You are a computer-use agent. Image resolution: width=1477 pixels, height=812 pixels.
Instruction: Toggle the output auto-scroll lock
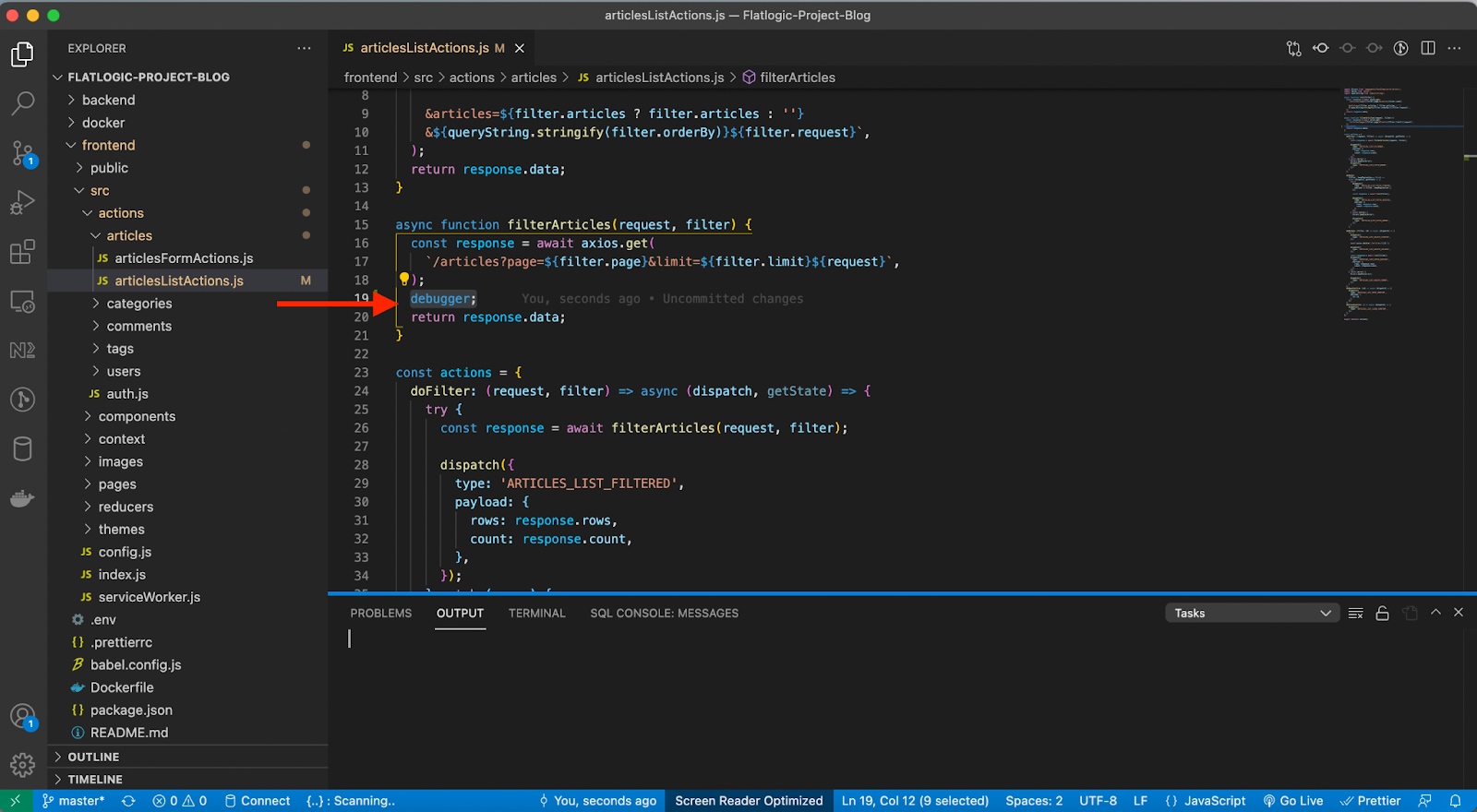(1382, 614)
